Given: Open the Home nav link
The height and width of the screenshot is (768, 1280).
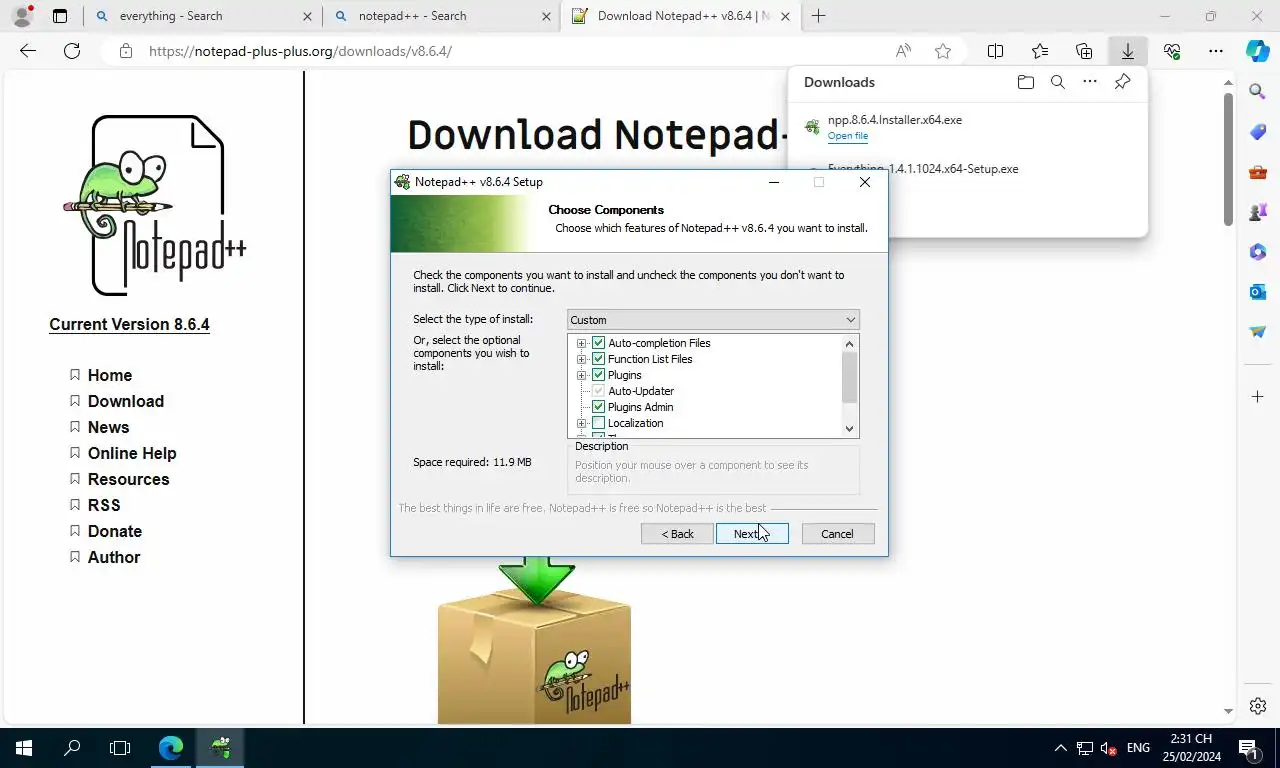Looking at the screenshot, I should 110,375.
